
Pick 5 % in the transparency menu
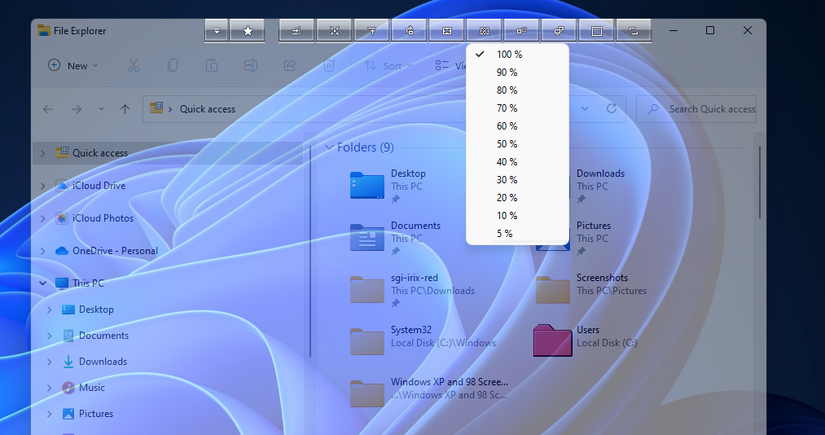point(517,233)
